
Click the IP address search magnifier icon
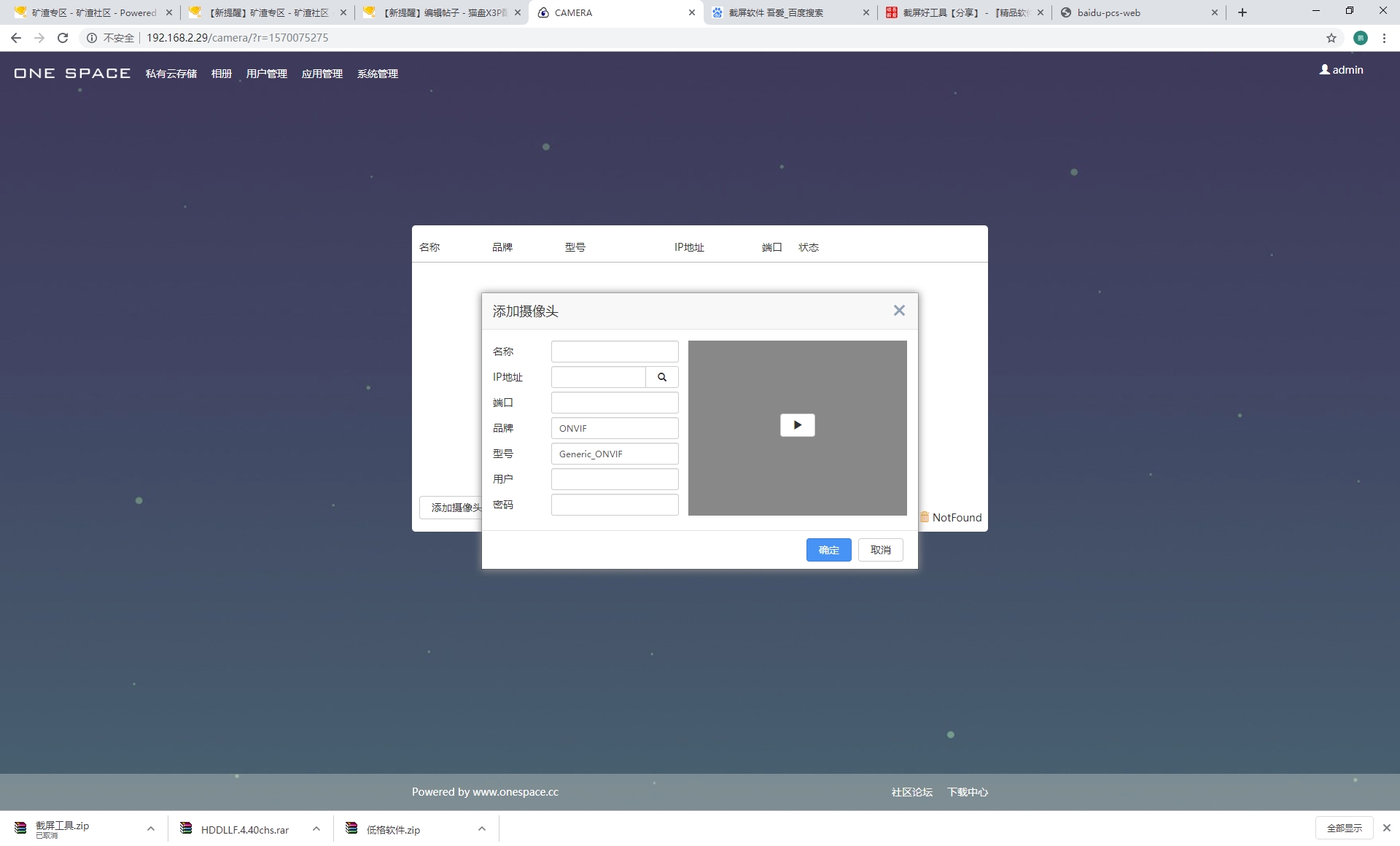(x=662, y=377)
